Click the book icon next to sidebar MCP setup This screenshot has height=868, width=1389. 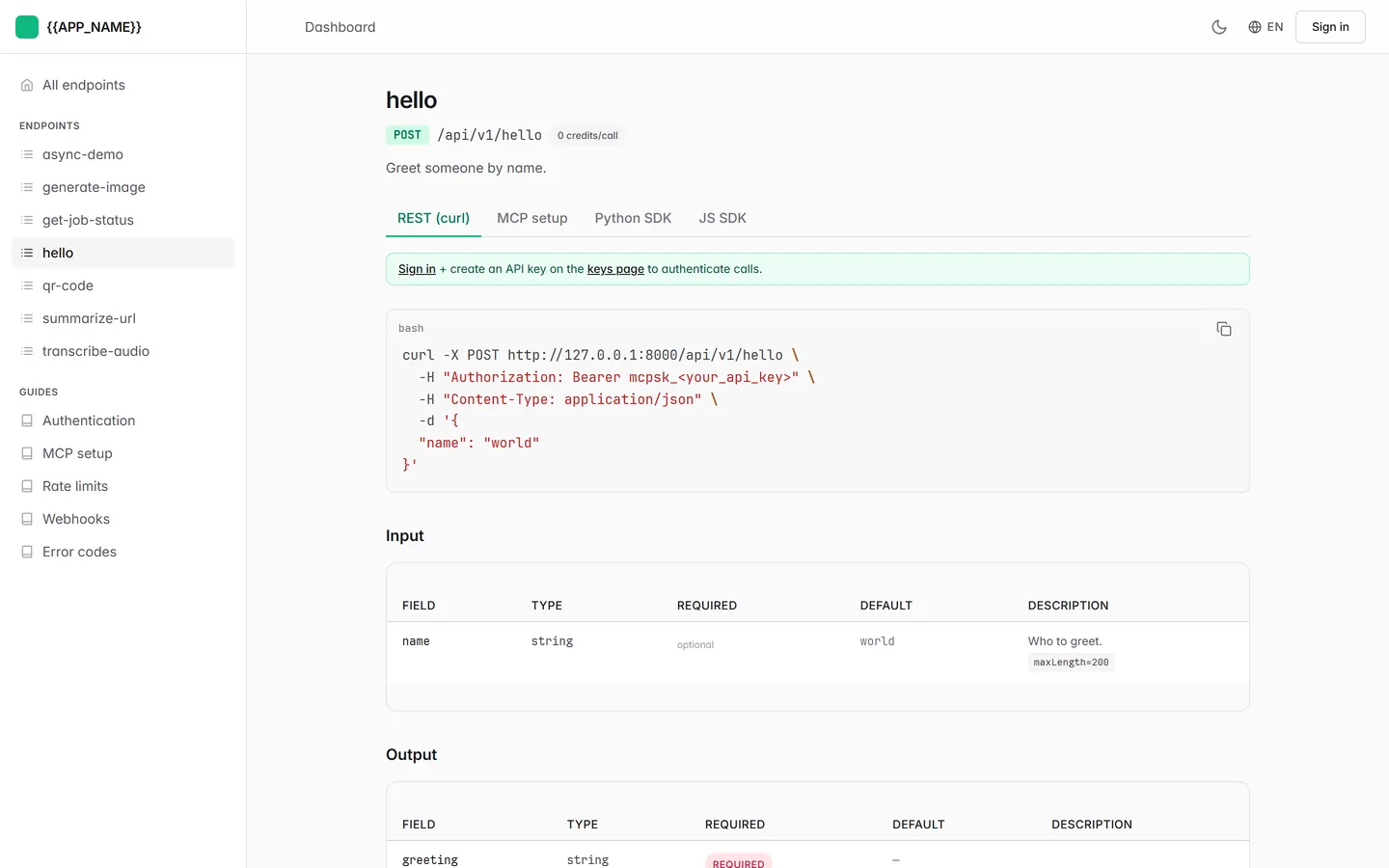tap(27, 453)
